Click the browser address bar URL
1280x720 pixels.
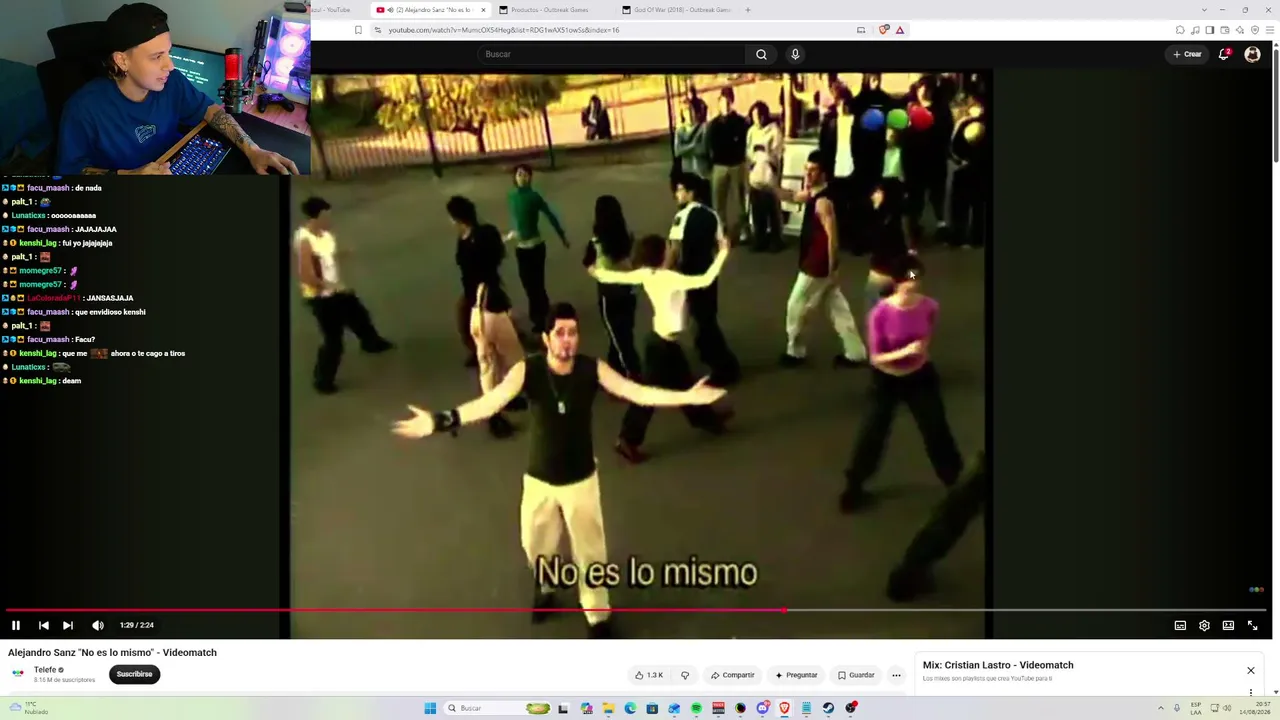coord(504,30)
